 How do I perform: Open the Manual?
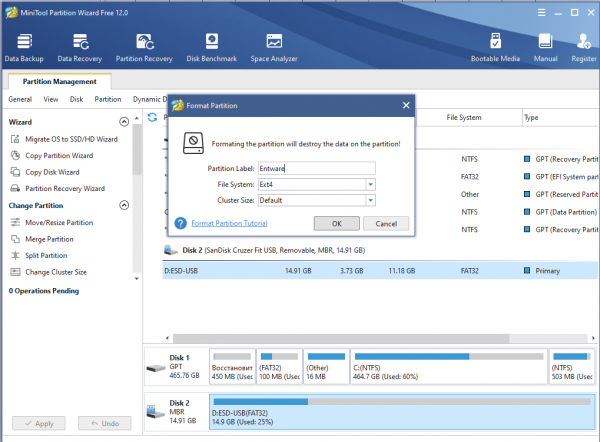546,47
